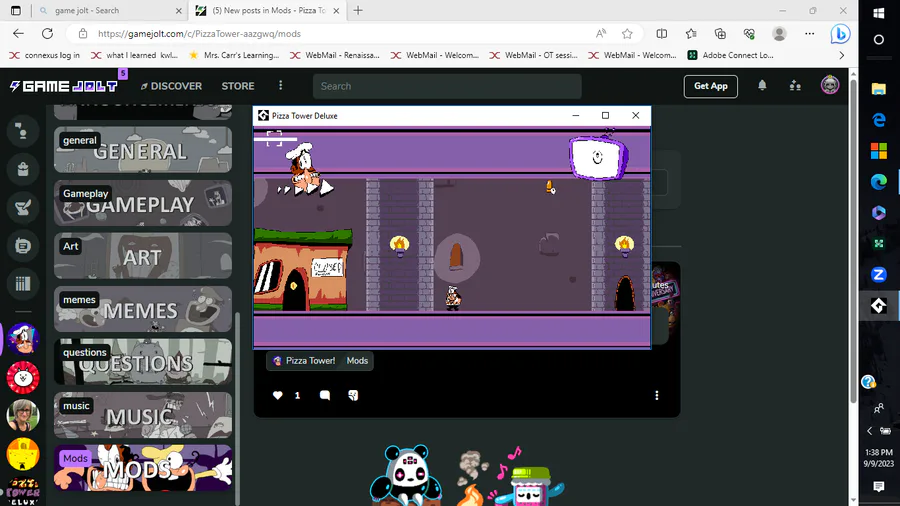Viewport: 900px width, 506px height.
Task: Open Edge browser essentials heart icon
Action: click(749, 34)
